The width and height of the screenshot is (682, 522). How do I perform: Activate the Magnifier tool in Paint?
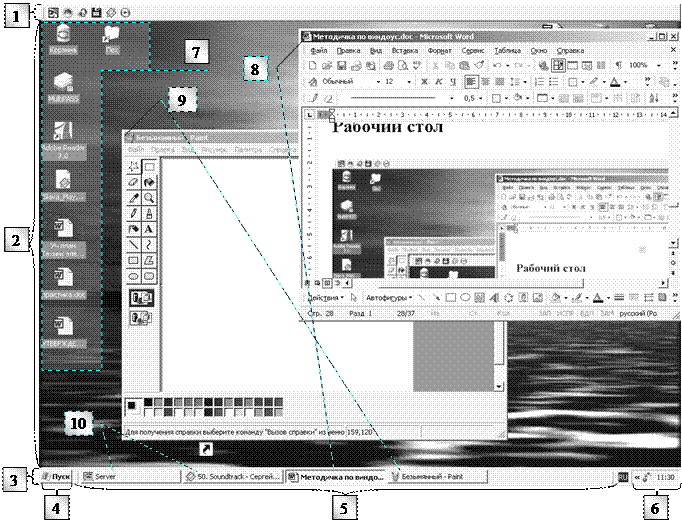point(149,198)
